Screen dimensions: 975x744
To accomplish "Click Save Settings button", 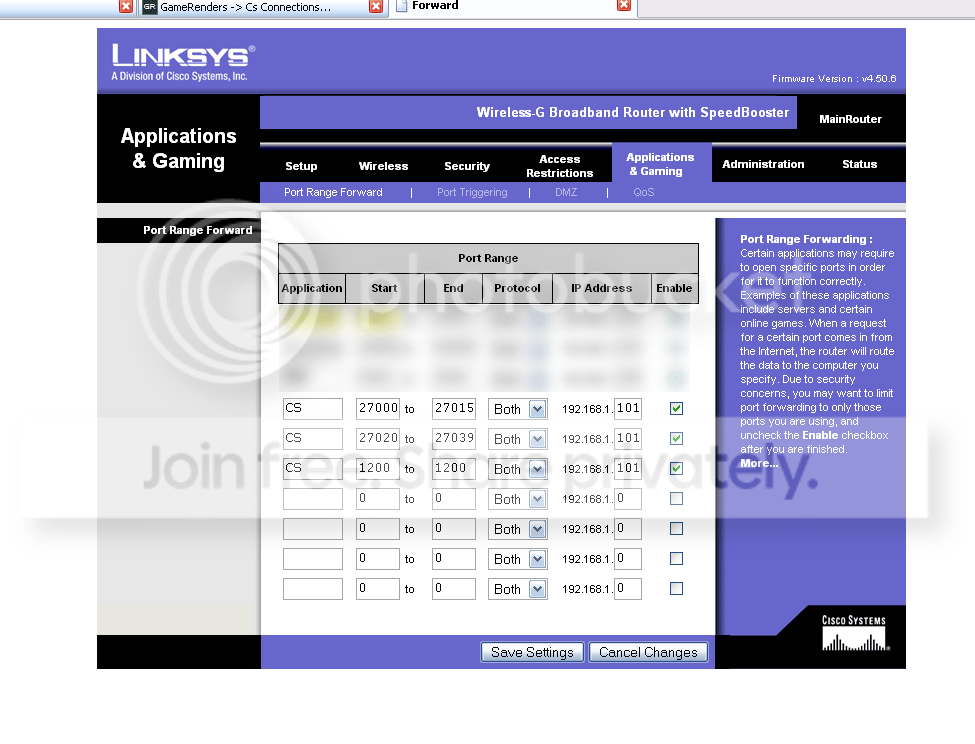I will click(x=532, y=652).
